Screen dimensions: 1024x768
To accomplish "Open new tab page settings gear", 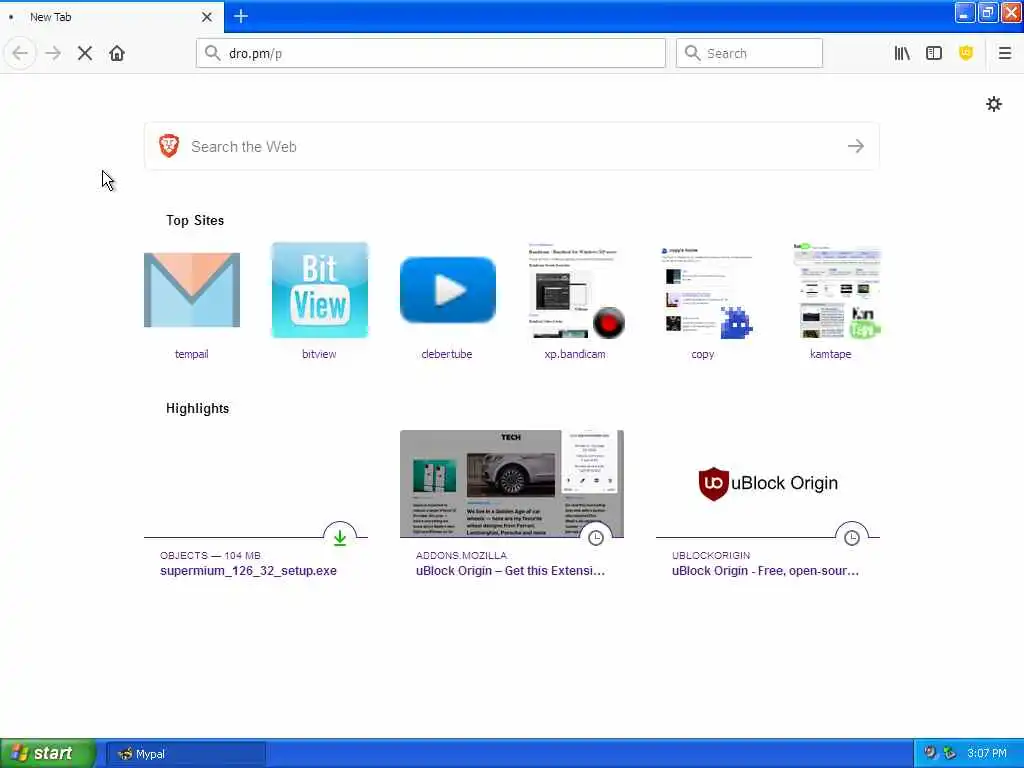I will tap(993, 104).
